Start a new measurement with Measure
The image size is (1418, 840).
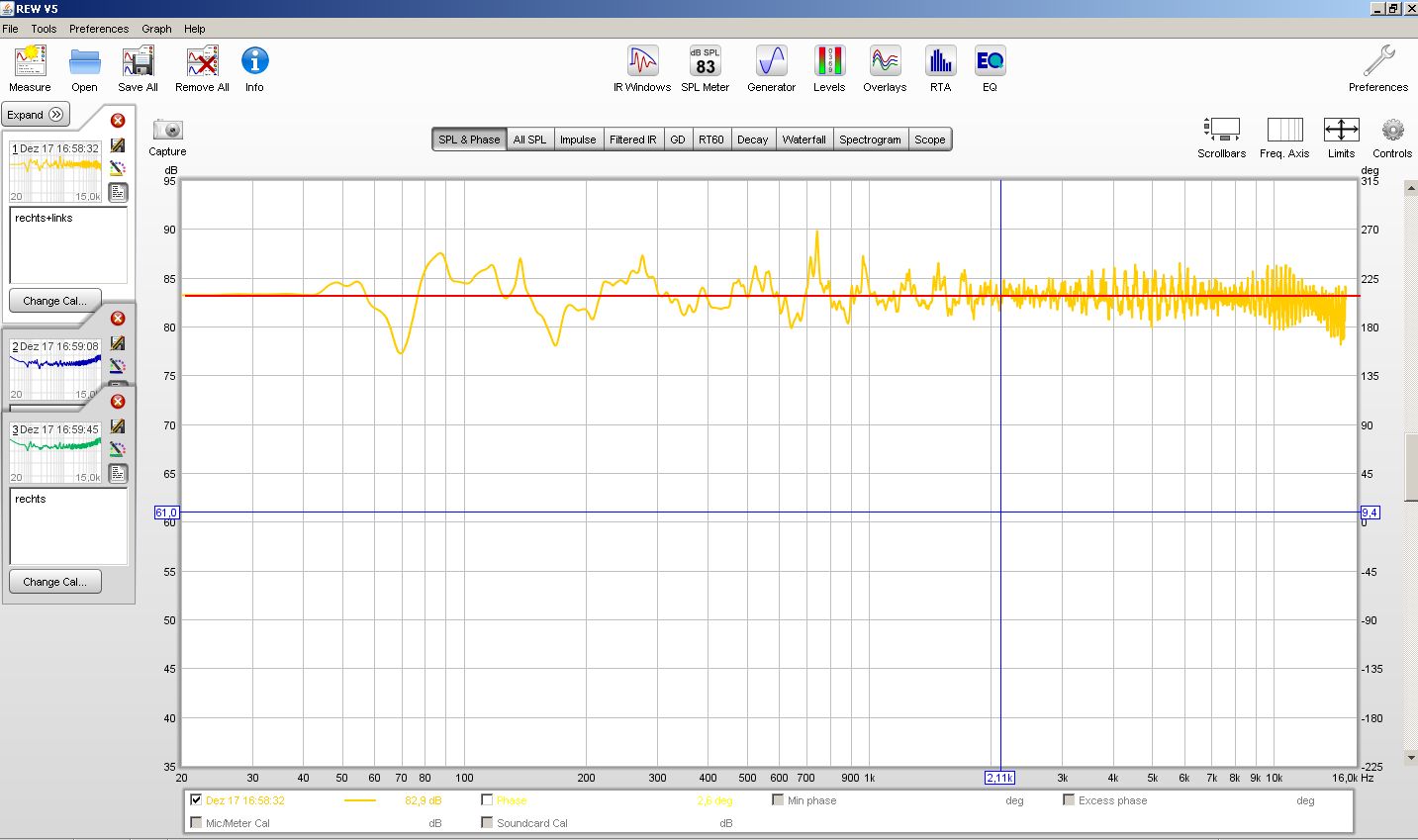coord(30,69)
